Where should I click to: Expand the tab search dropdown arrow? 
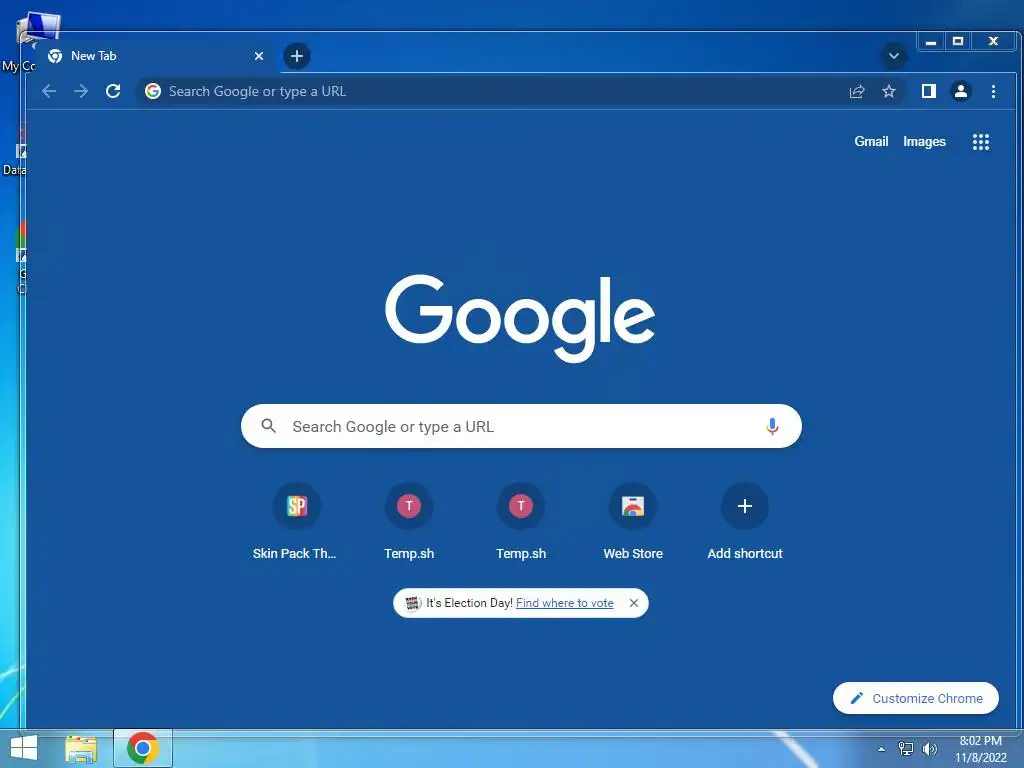894,56
